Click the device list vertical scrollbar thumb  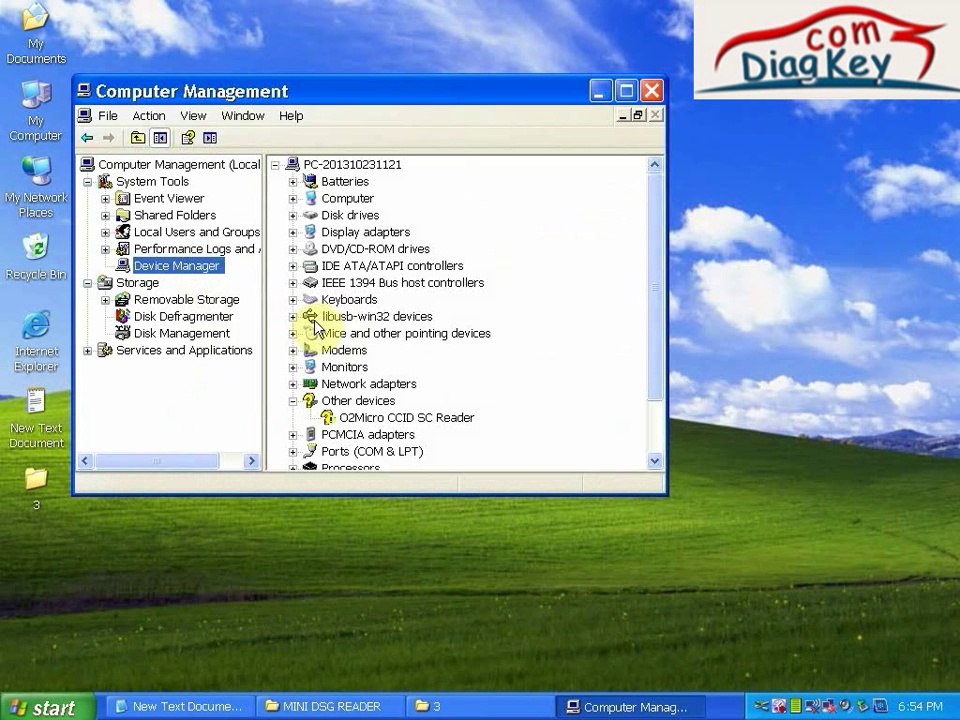[x=654, y=287]
